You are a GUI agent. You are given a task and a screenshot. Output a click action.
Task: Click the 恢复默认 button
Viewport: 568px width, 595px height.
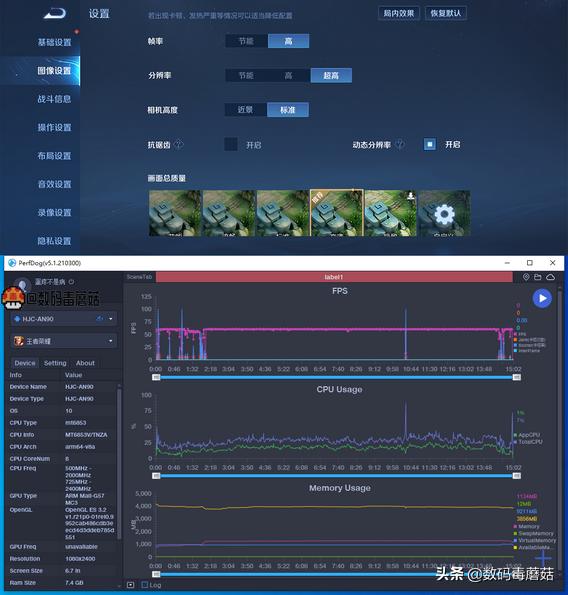[445, 13]
